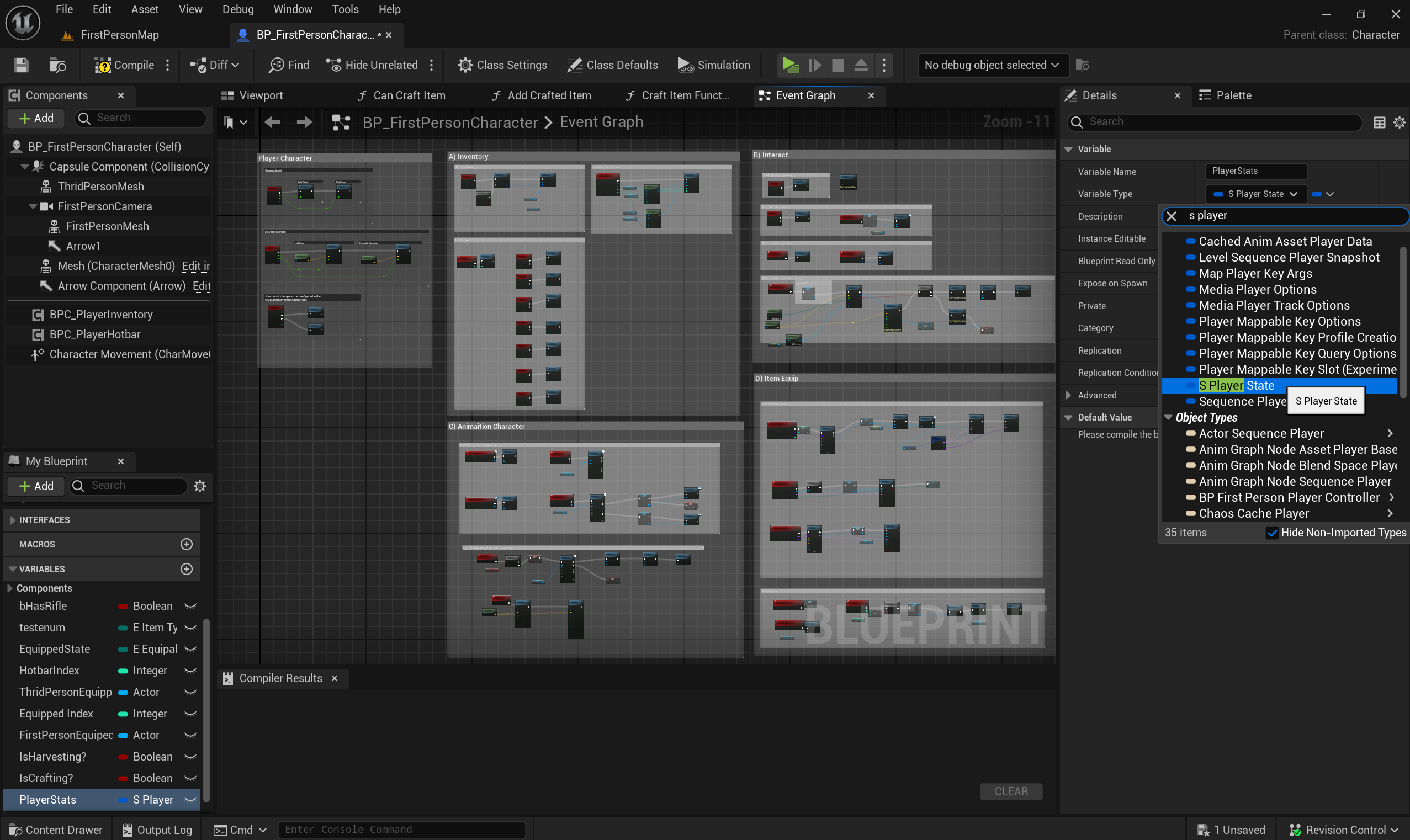The height and width of the screenshot is (840, 1410).
Task: Select S Player State in type list
Action: (1236, 385)
